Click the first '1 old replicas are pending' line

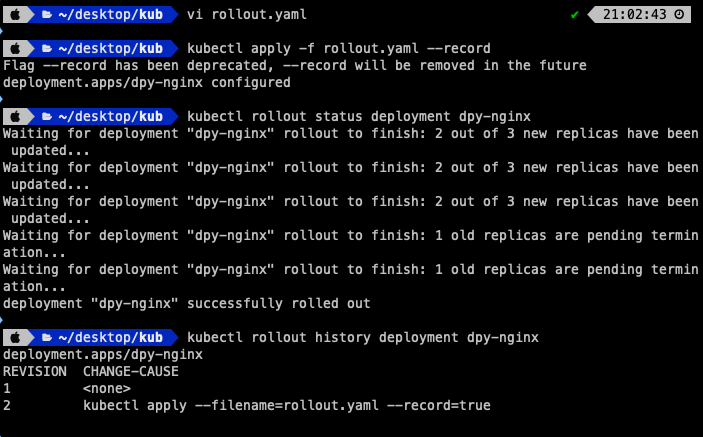tap(351, 244)
